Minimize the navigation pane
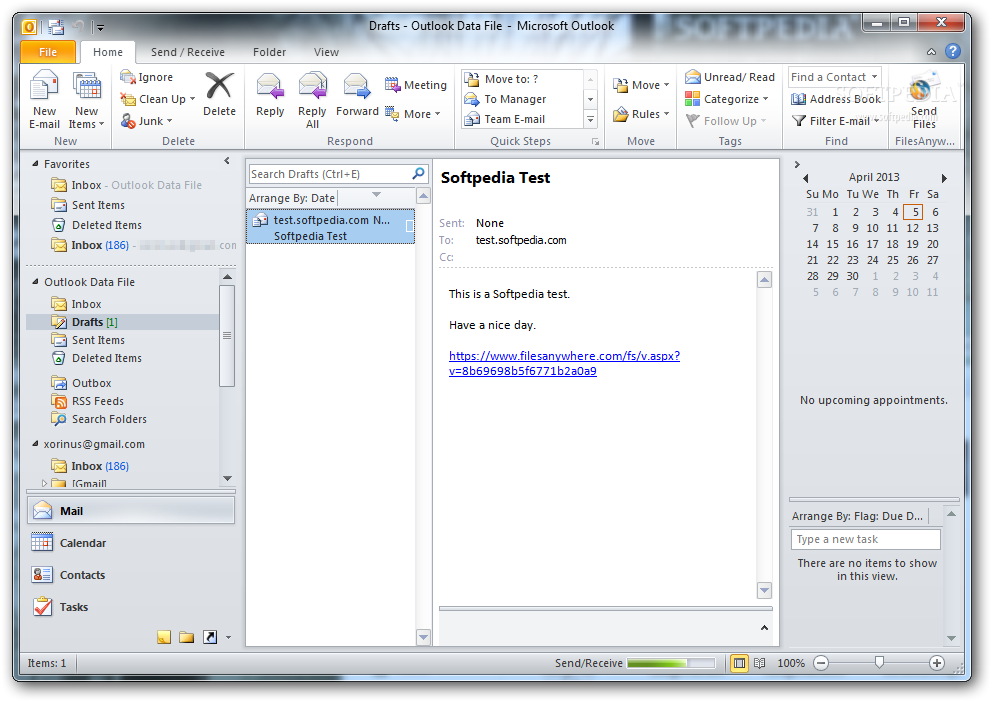 click(227, 161)
